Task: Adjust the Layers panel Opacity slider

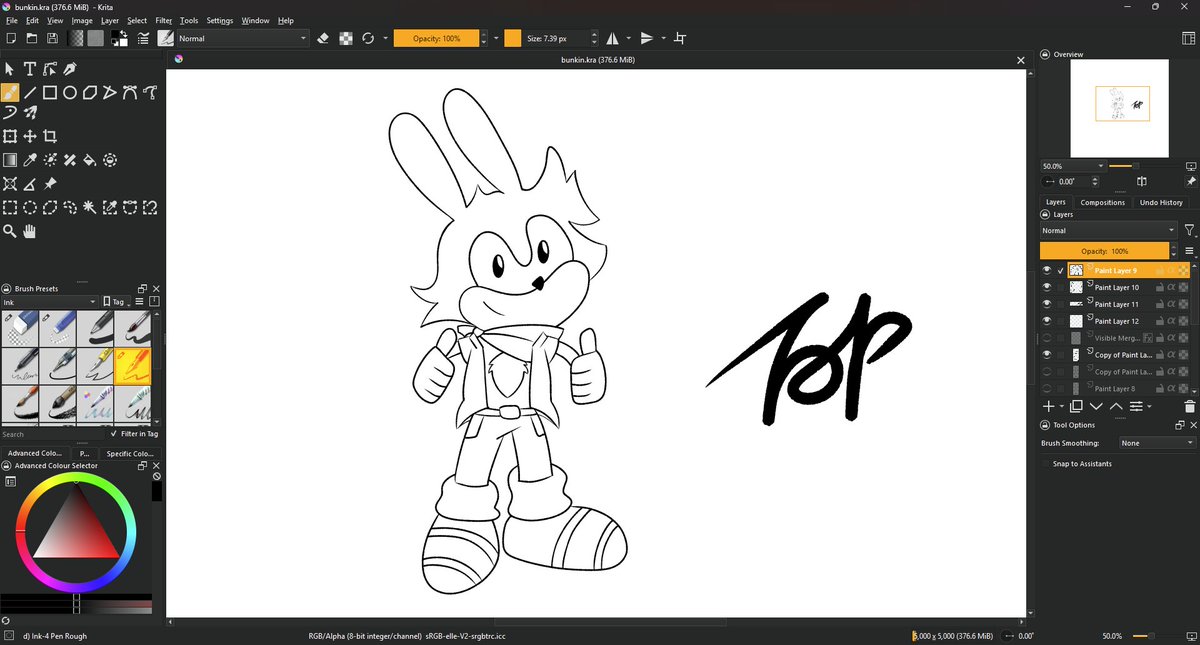Action: 1105,251
